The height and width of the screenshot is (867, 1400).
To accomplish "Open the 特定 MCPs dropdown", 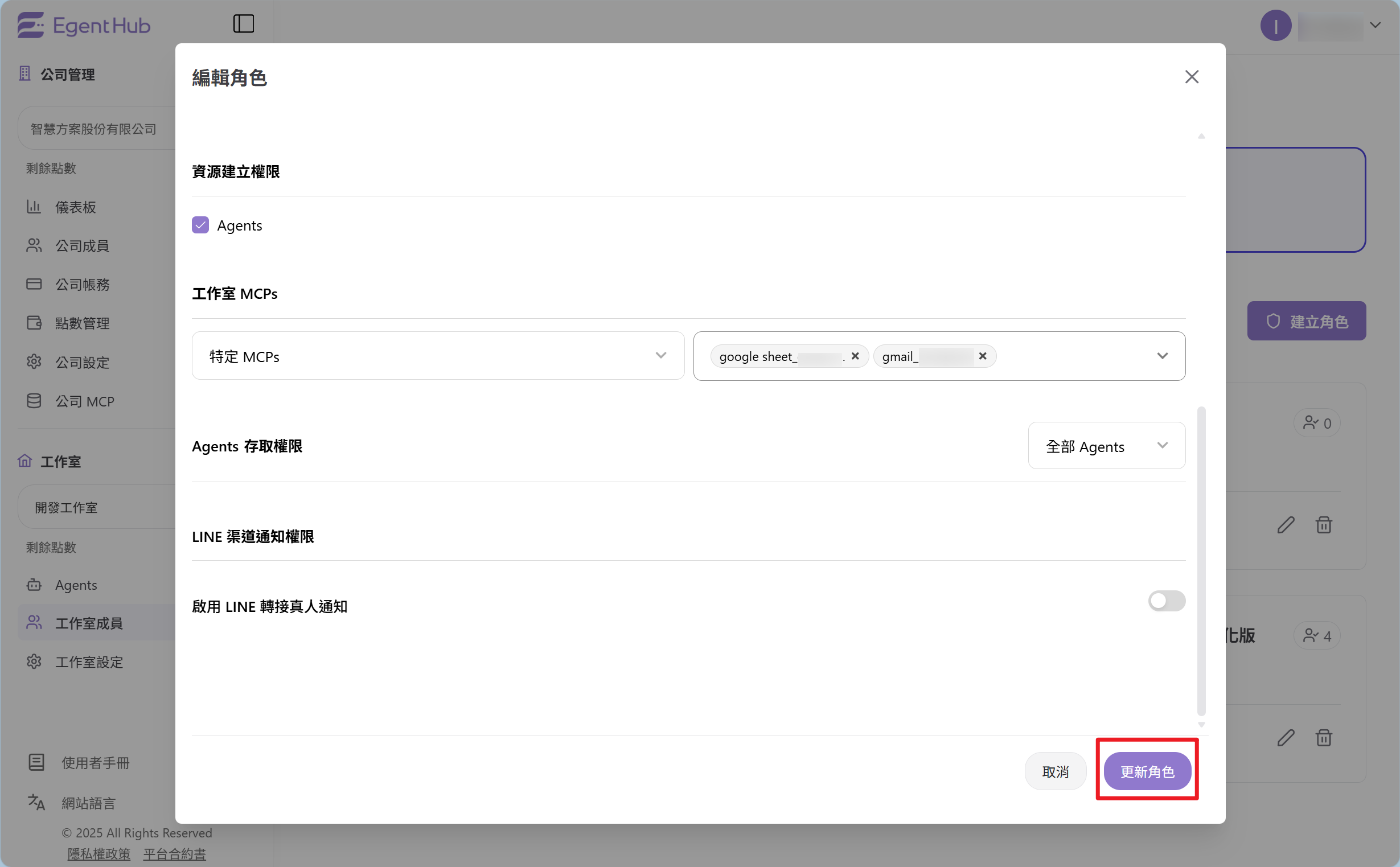I will pyautogui.click(x=437, y=356).
